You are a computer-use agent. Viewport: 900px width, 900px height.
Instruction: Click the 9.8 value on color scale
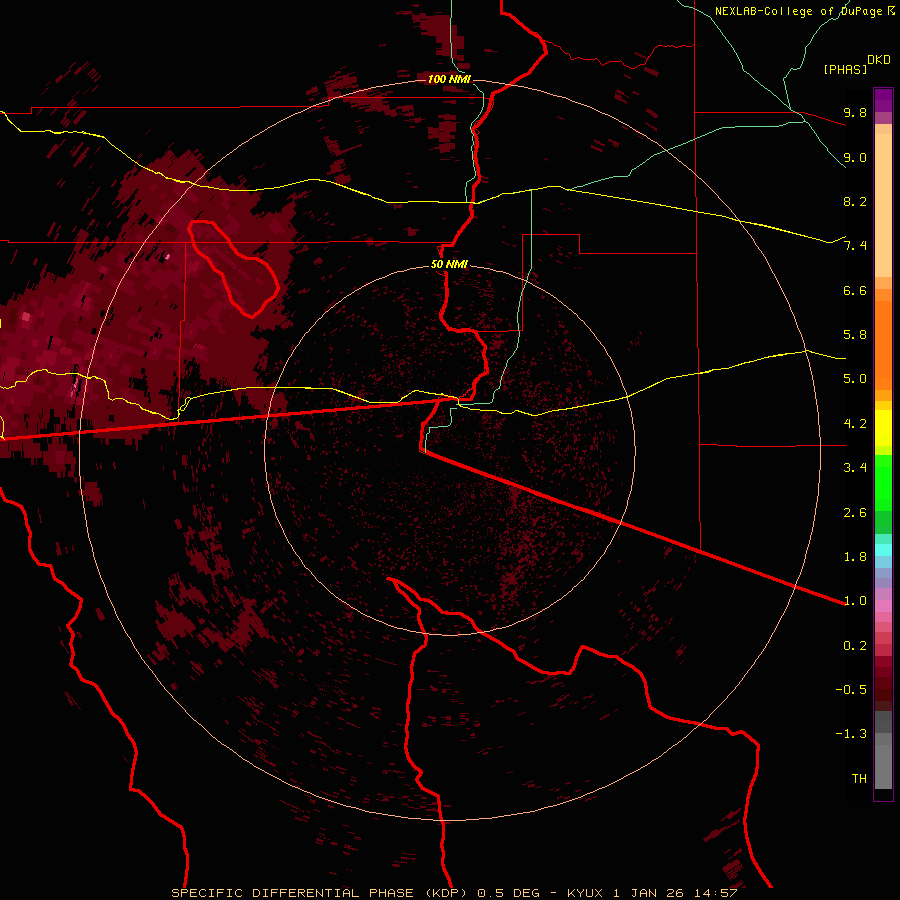pyautogui.click(x=855, y=112)
